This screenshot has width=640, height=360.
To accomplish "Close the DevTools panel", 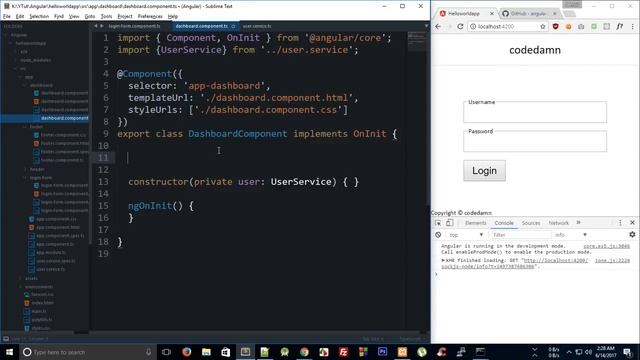I will 632,222.
